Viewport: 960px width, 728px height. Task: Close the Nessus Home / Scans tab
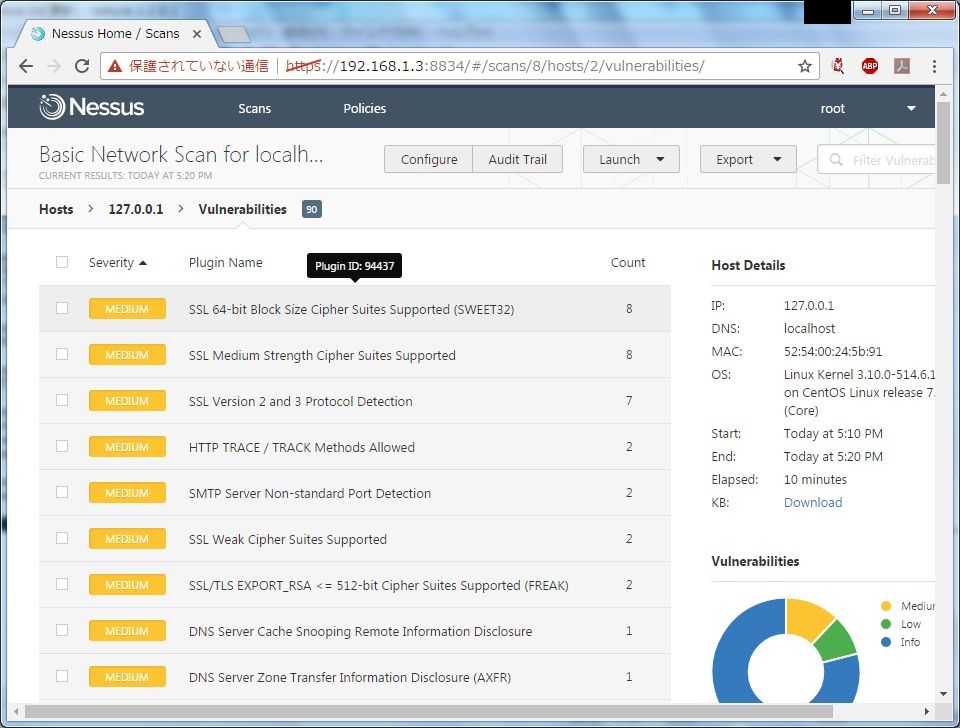[197, 34]
